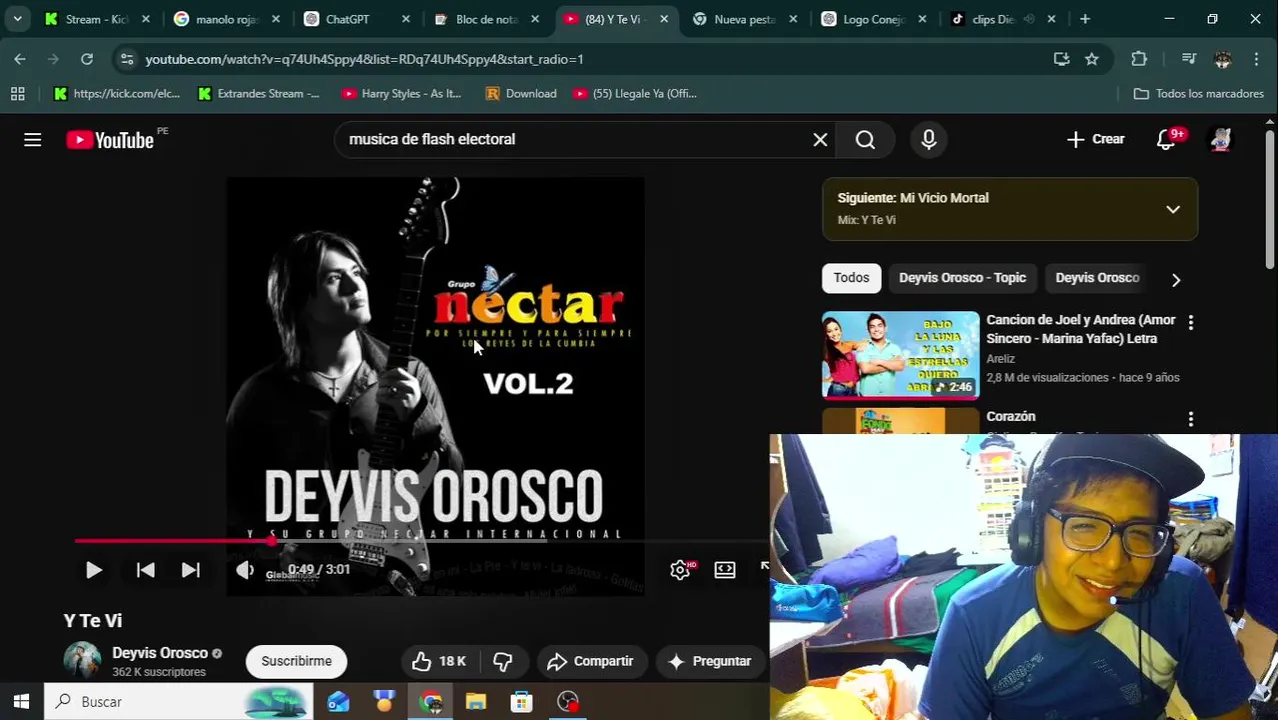Viewport: 1278px width, 720px height.
Task: Open options menu for Cancion de Joel y Andrea
Action: 1190,323
